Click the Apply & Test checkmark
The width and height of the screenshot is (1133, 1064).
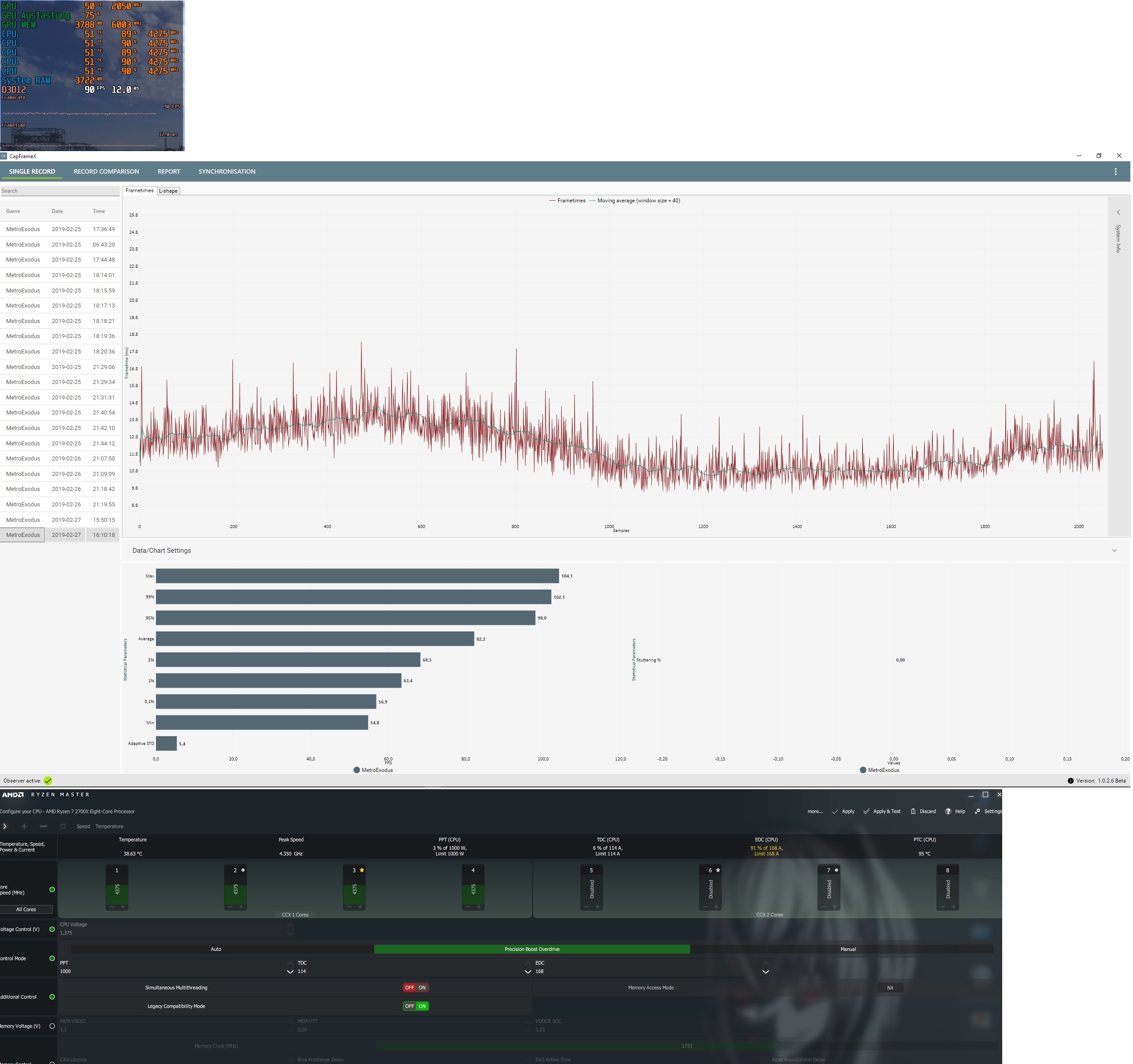pos(866,812)
